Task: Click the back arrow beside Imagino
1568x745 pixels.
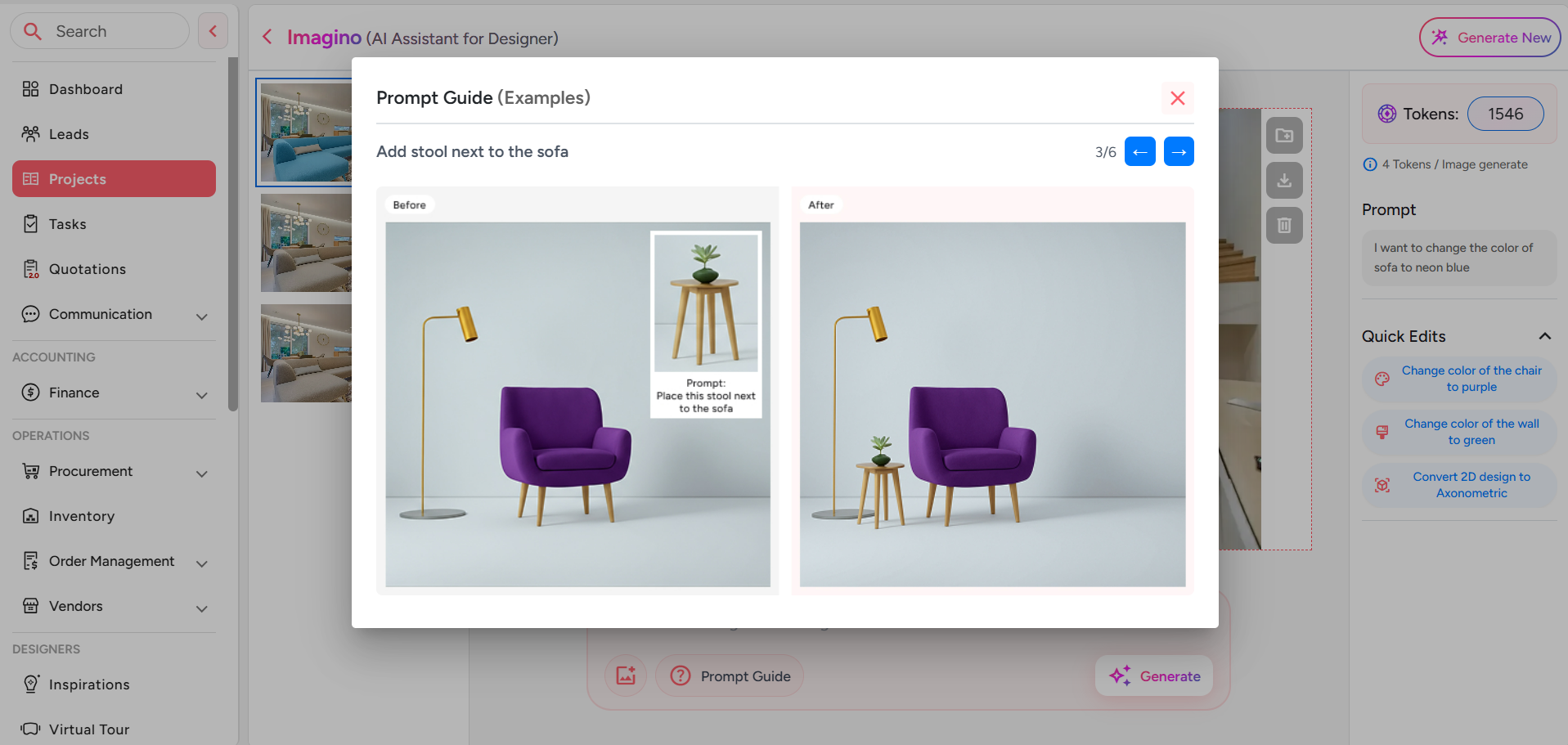Action: point(267,37)
